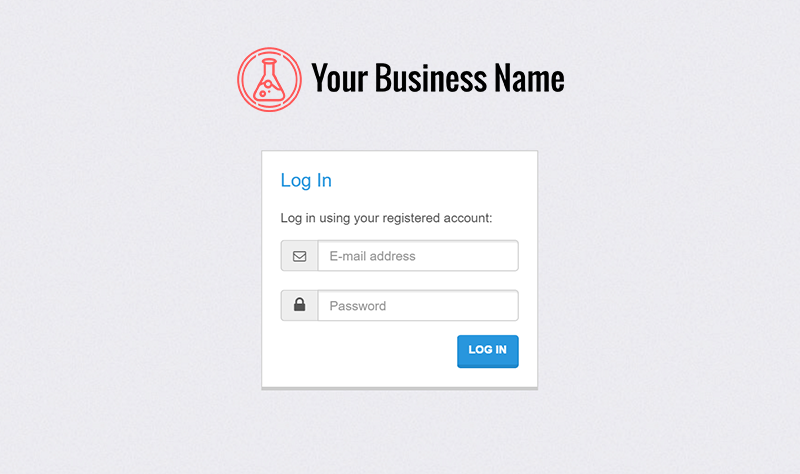Click empty white area left of LOG IN button
800x474 pixels.
pos(367,351)
